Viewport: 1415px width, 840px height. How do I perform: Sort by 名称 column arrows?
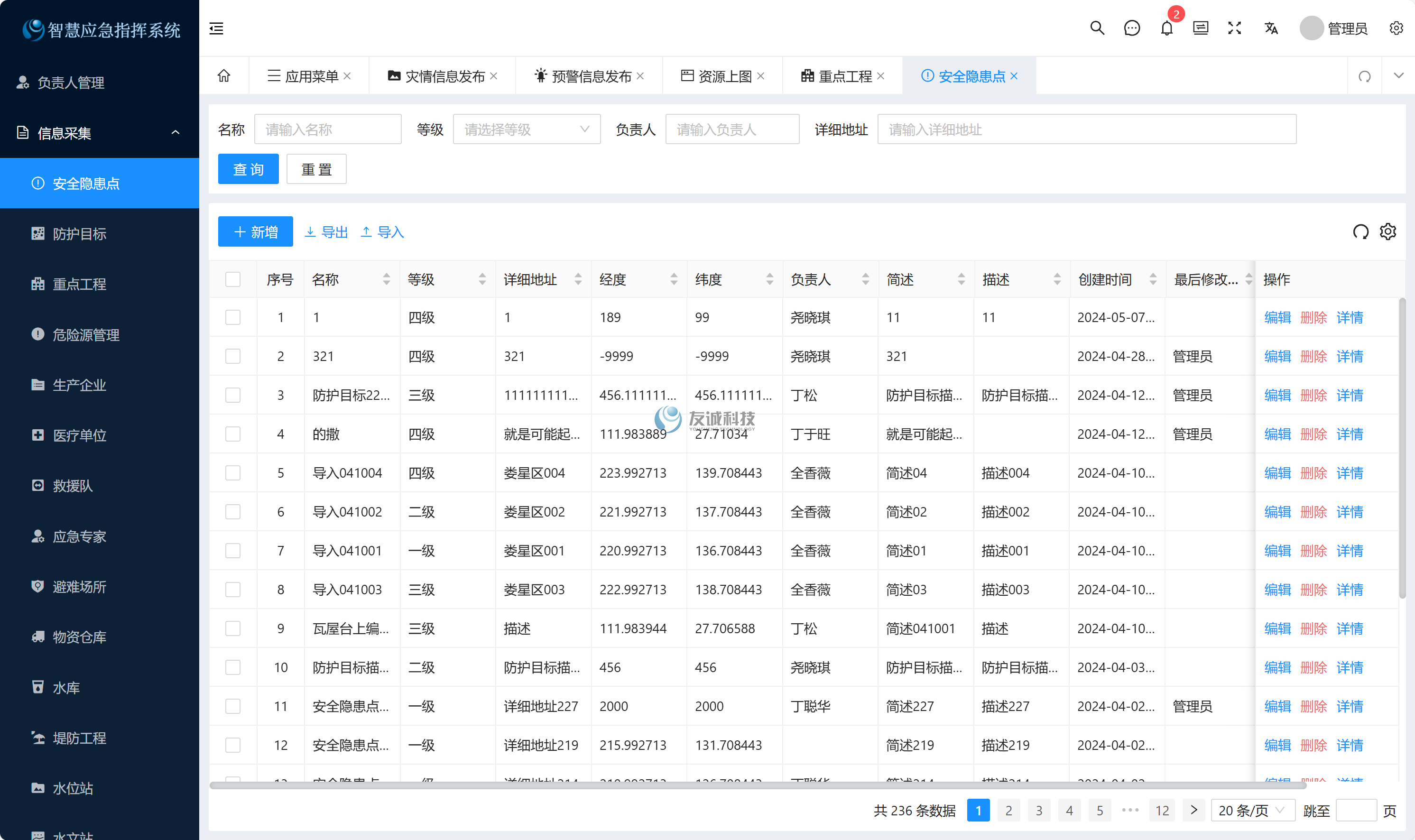(387, 279)
